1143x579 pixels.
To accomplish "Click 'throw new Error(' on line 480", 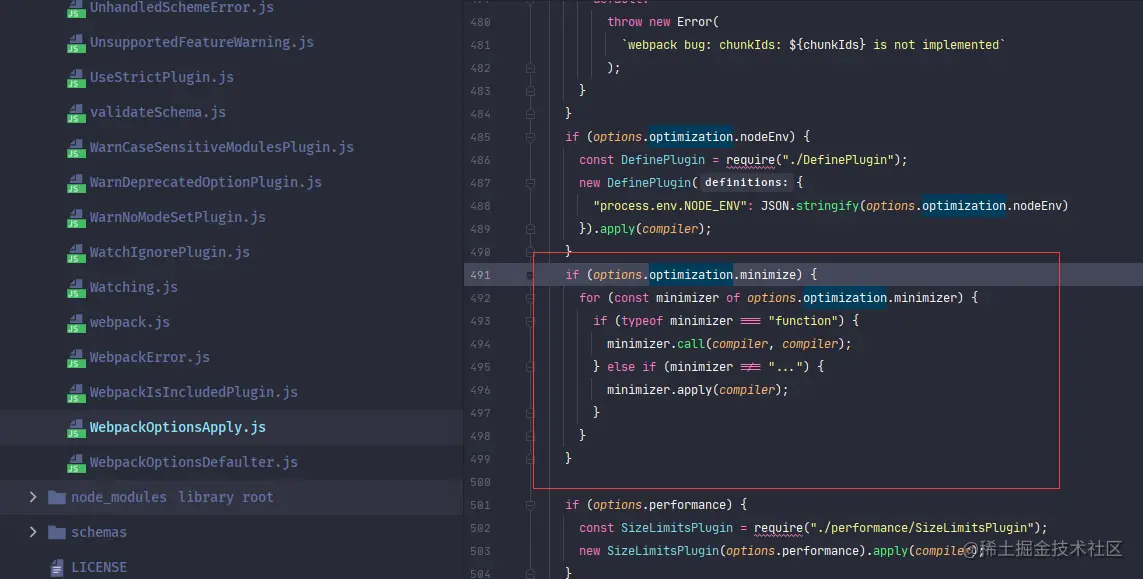I will 663,22.
